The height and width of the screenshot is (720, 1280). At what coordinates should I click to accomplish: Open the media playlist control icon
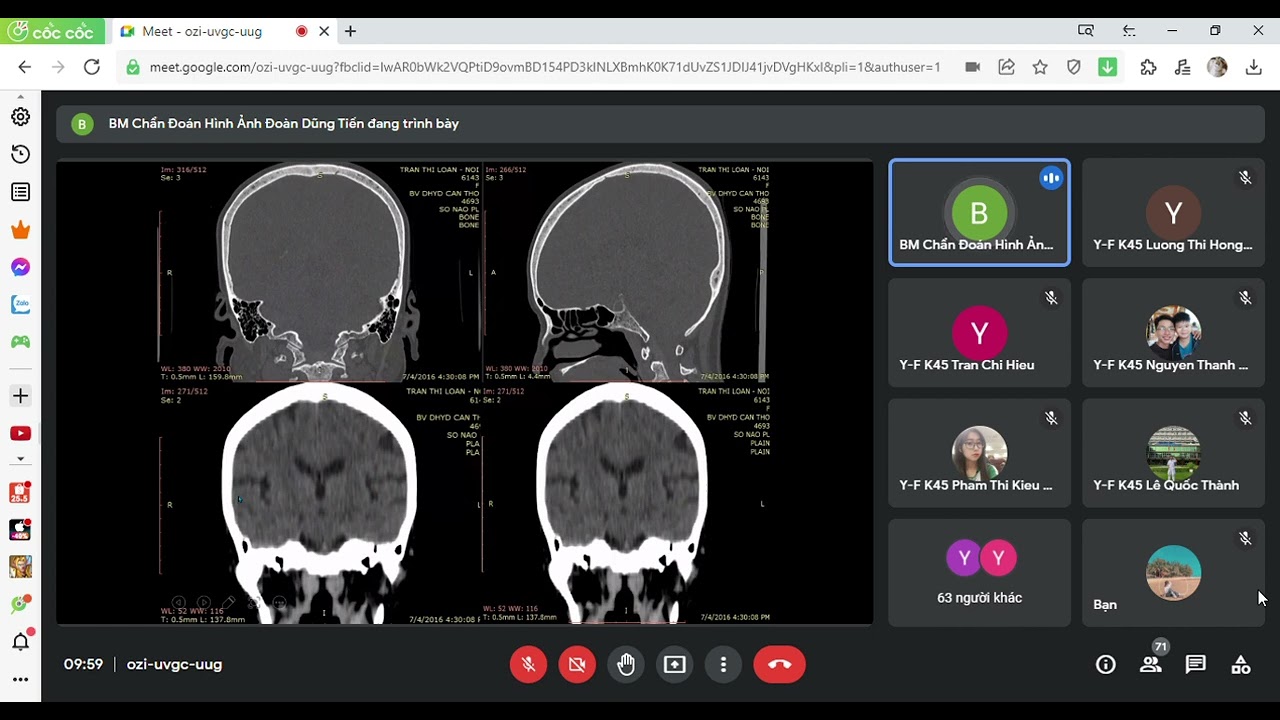[1183, 67]
